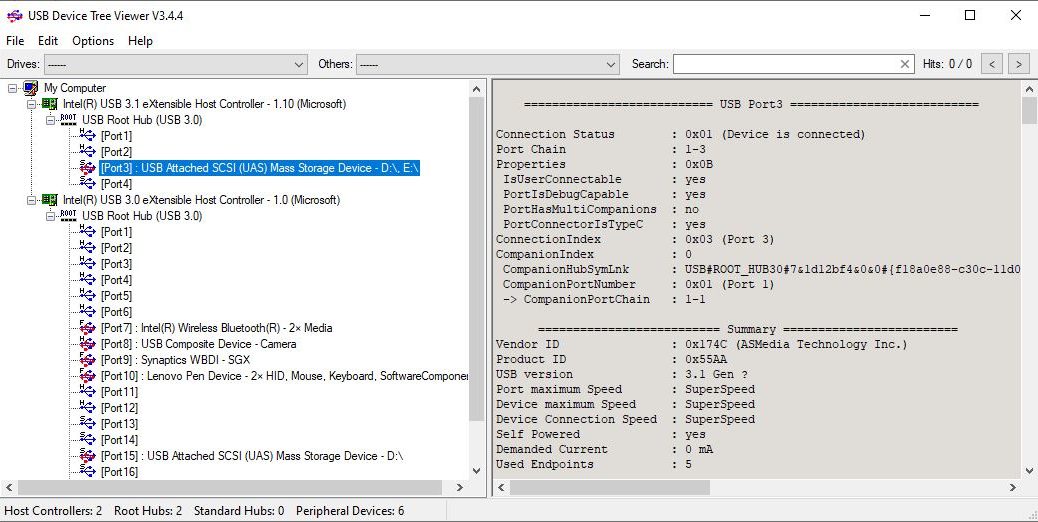The width and height of the screenshot is (1038, 522).
Task: Click Vendor ID 0x174C ASMedia line
Action: point(702,344)
